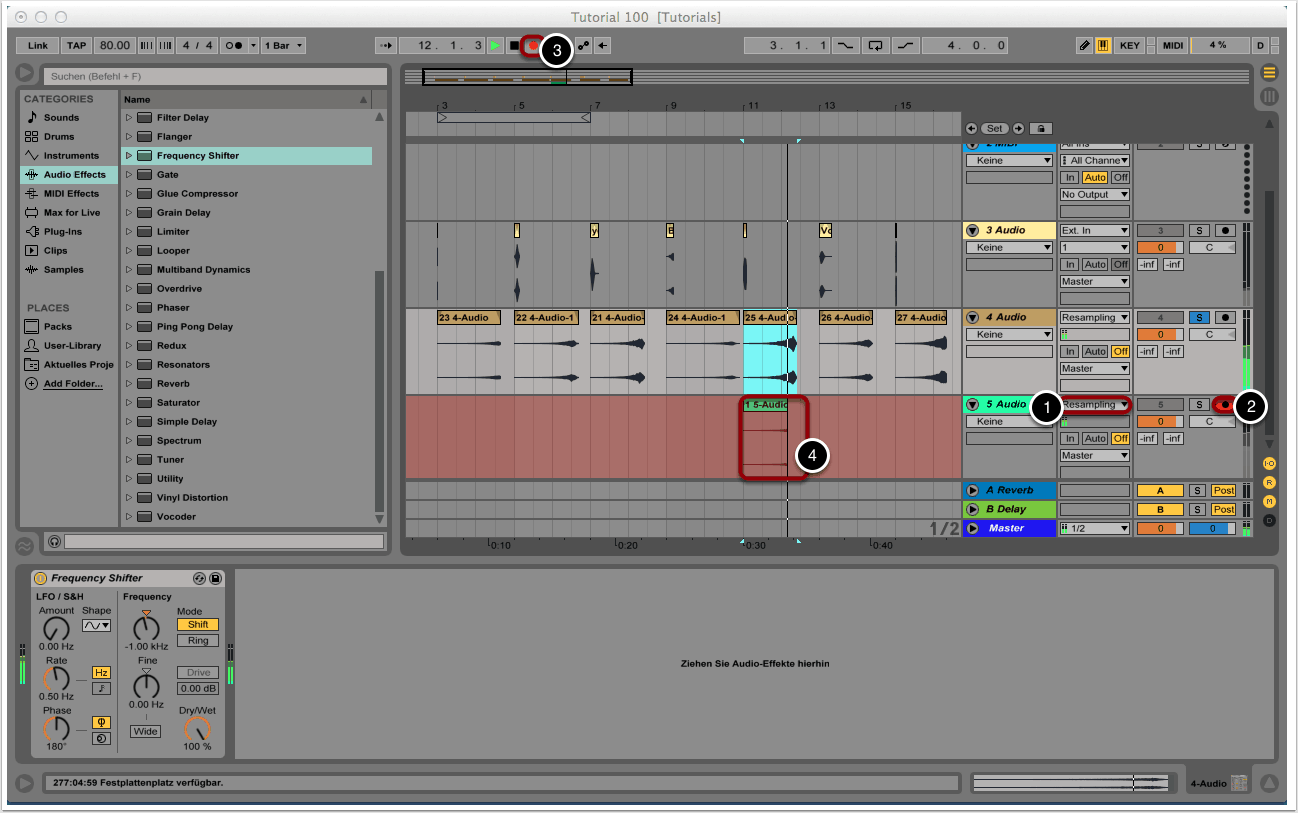Expand the Flanger folder in browser
The width and height of the screenshot is (1298, 813).
point(128,137)
